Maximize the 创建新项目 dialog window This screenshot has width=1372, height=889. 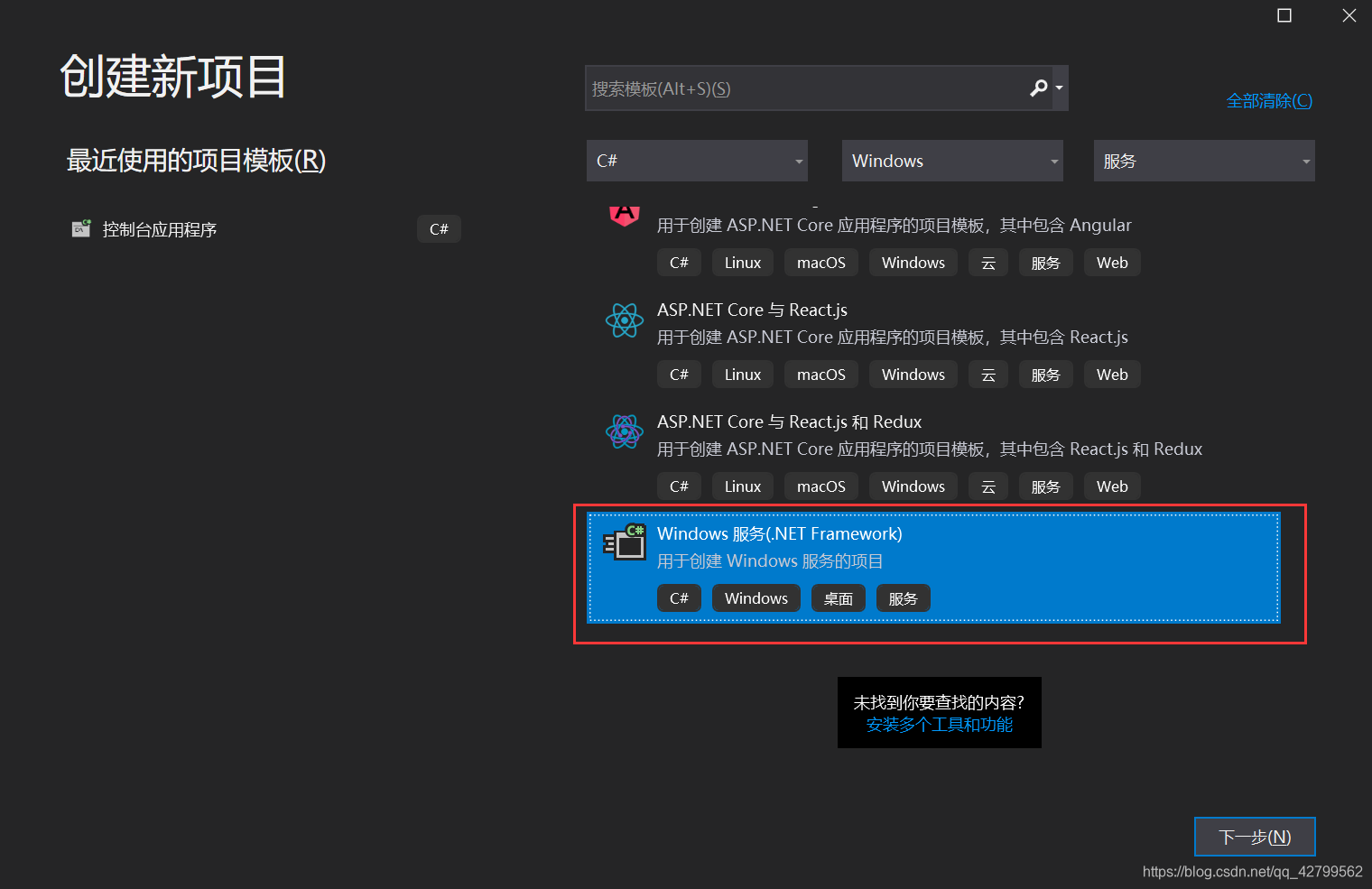(1284, 15)
